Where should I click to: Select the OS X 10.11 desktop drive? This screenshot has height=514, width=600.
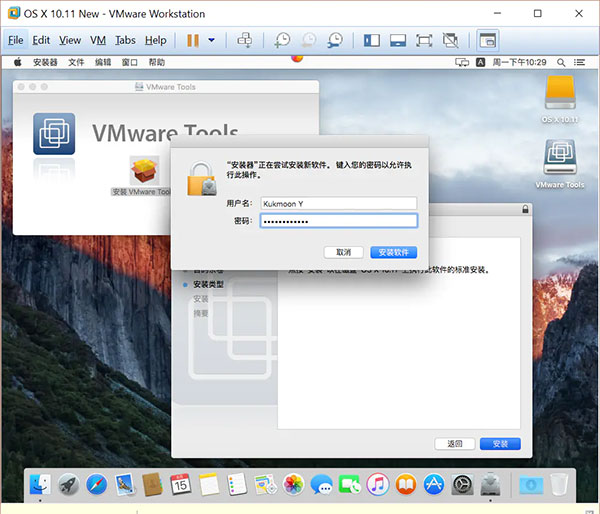pyautogui.click(x=560, y=93)
